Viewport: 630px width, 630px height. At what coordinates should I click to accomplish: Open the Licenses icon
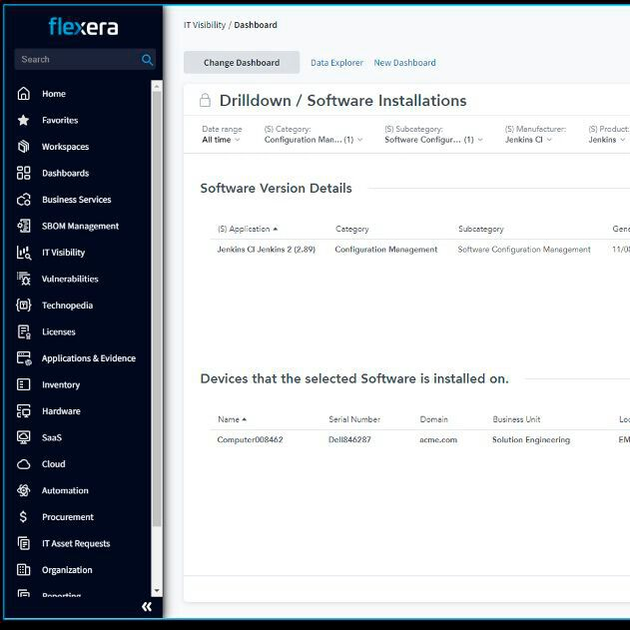tap(23, 332)
